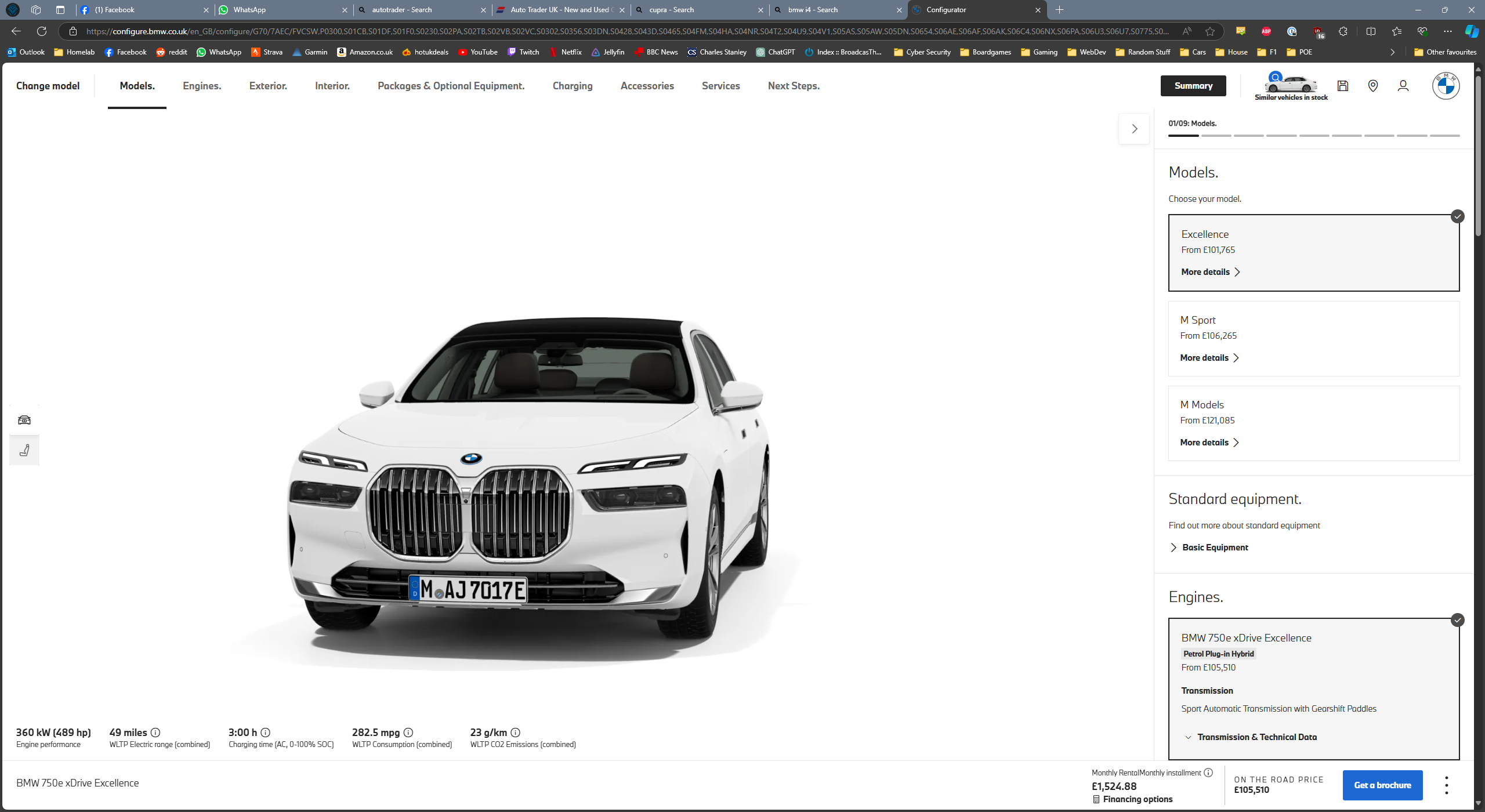Show info for WLTP consumption

[x=408, y=733]
